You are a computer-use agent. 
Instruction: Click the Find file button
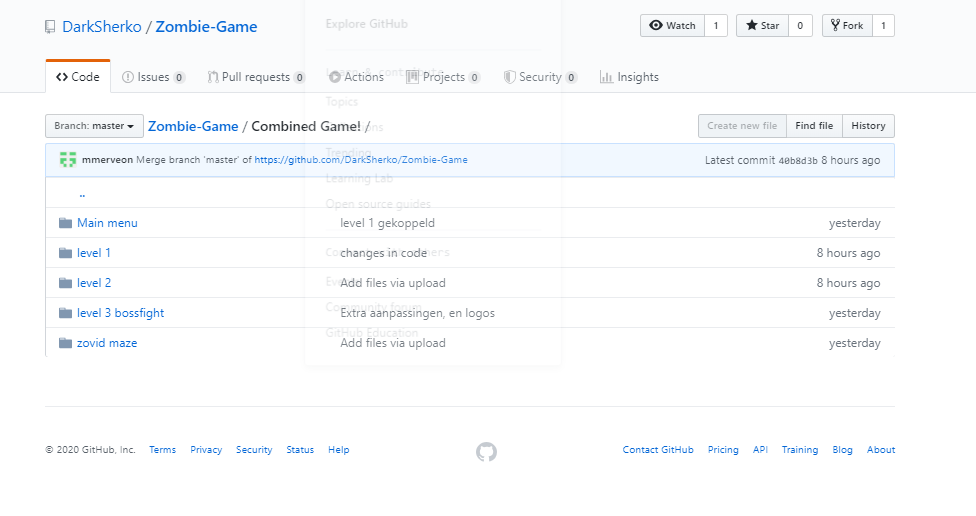[814, 126]
